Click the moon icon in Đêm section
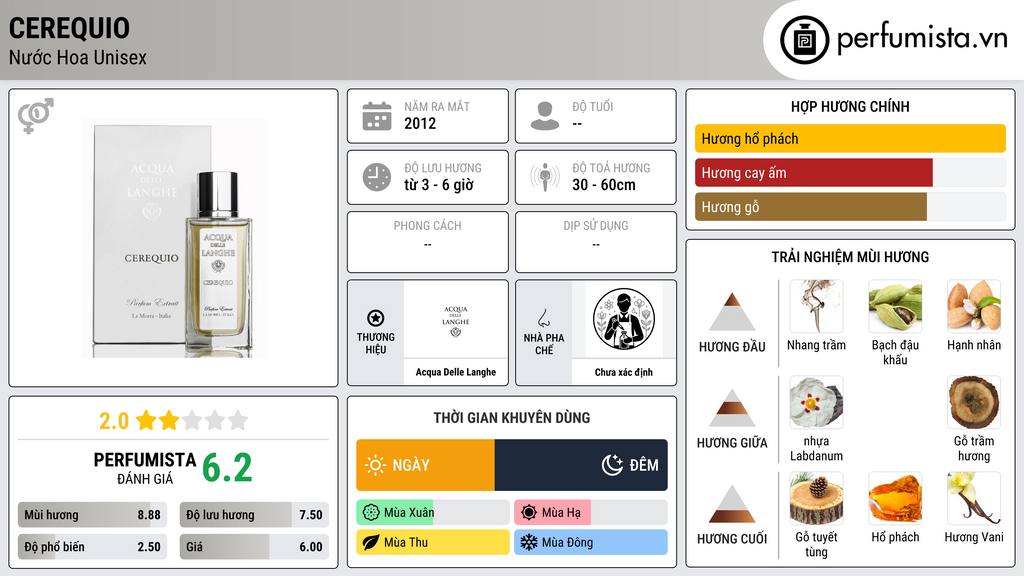 [612, 465]
